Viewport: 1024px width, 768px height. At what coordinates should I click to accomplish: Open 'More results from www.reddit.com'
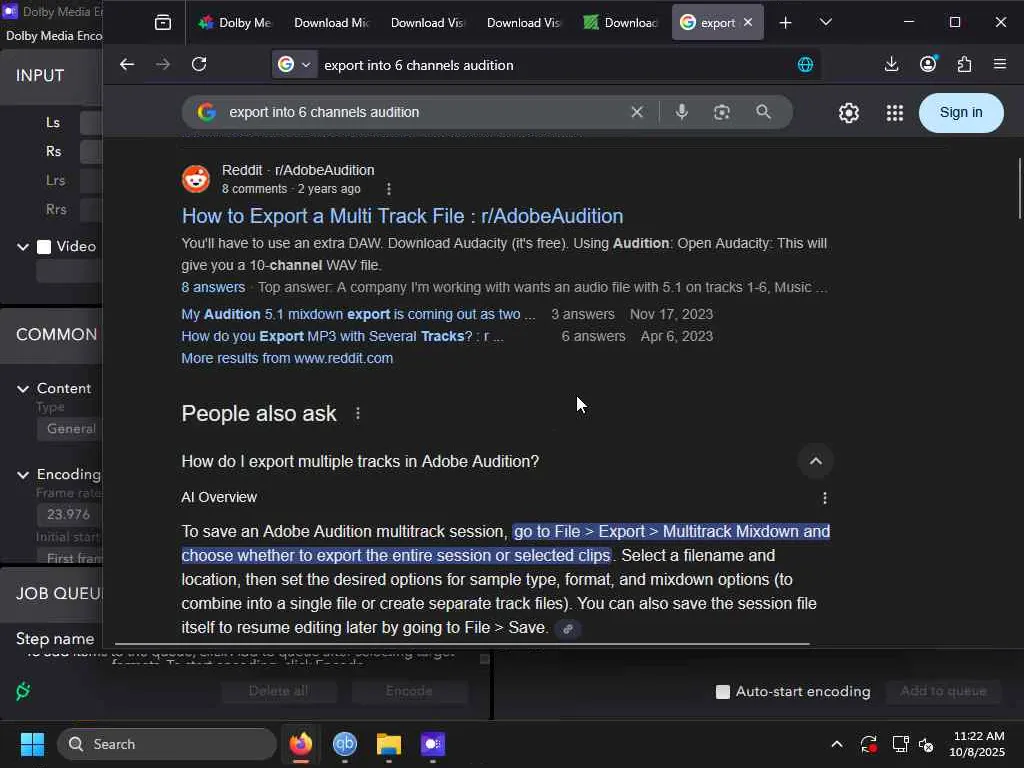point(287,359)
